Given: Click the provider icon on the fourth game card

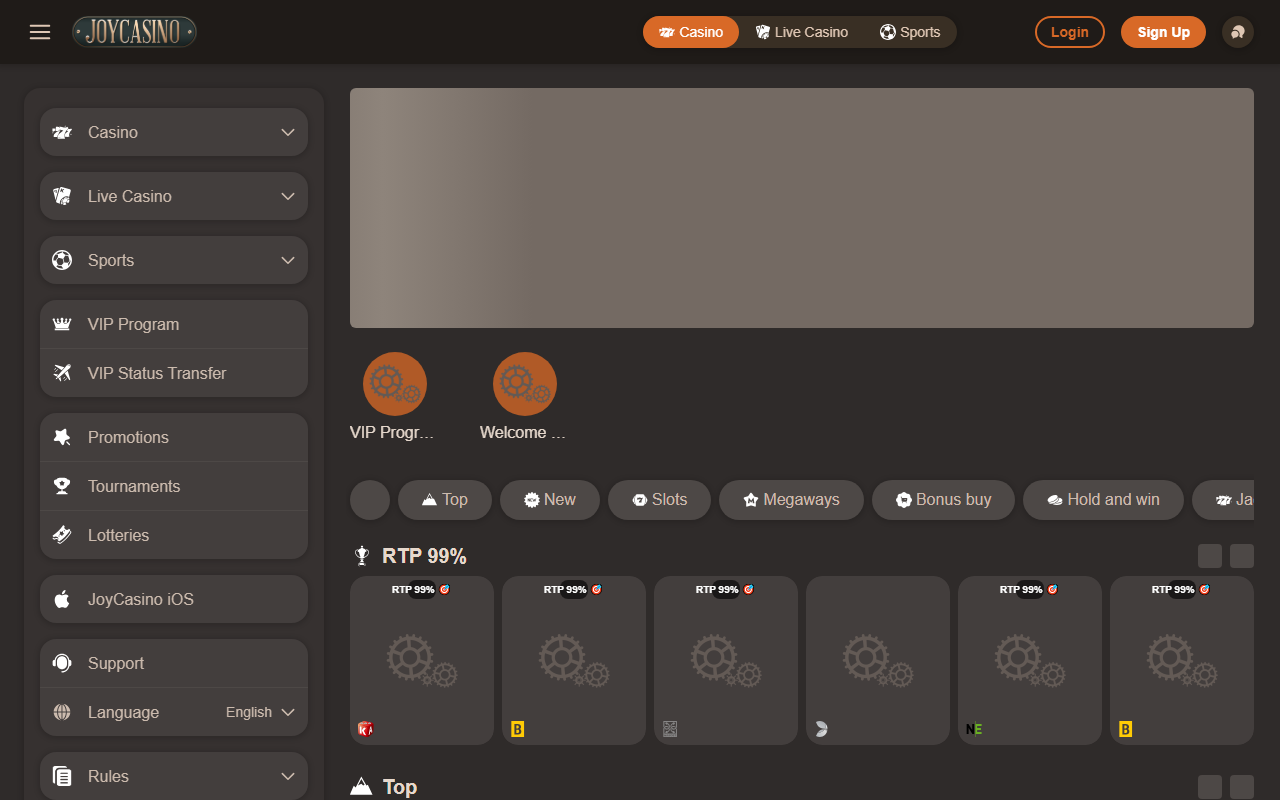Looking at the screenshot, I should 821,729.
